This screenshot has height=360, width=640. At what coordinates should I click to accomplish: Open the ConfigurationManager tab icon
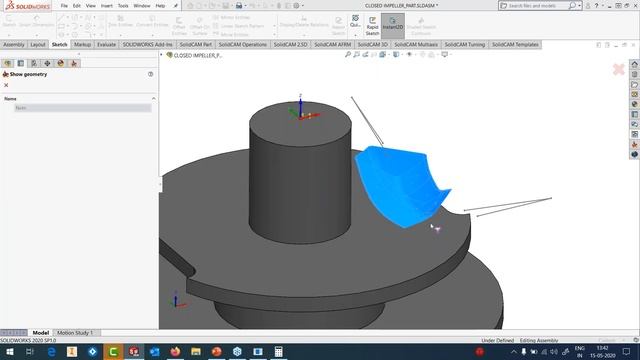pyautogui.click(x=34, y=63)
